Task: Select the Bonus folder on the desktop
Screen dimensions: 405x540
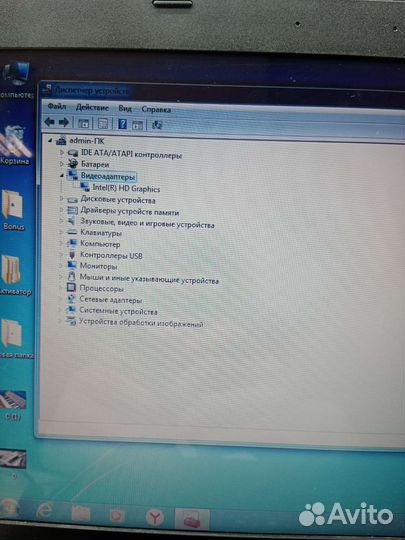Action: (x=13, y=209)
